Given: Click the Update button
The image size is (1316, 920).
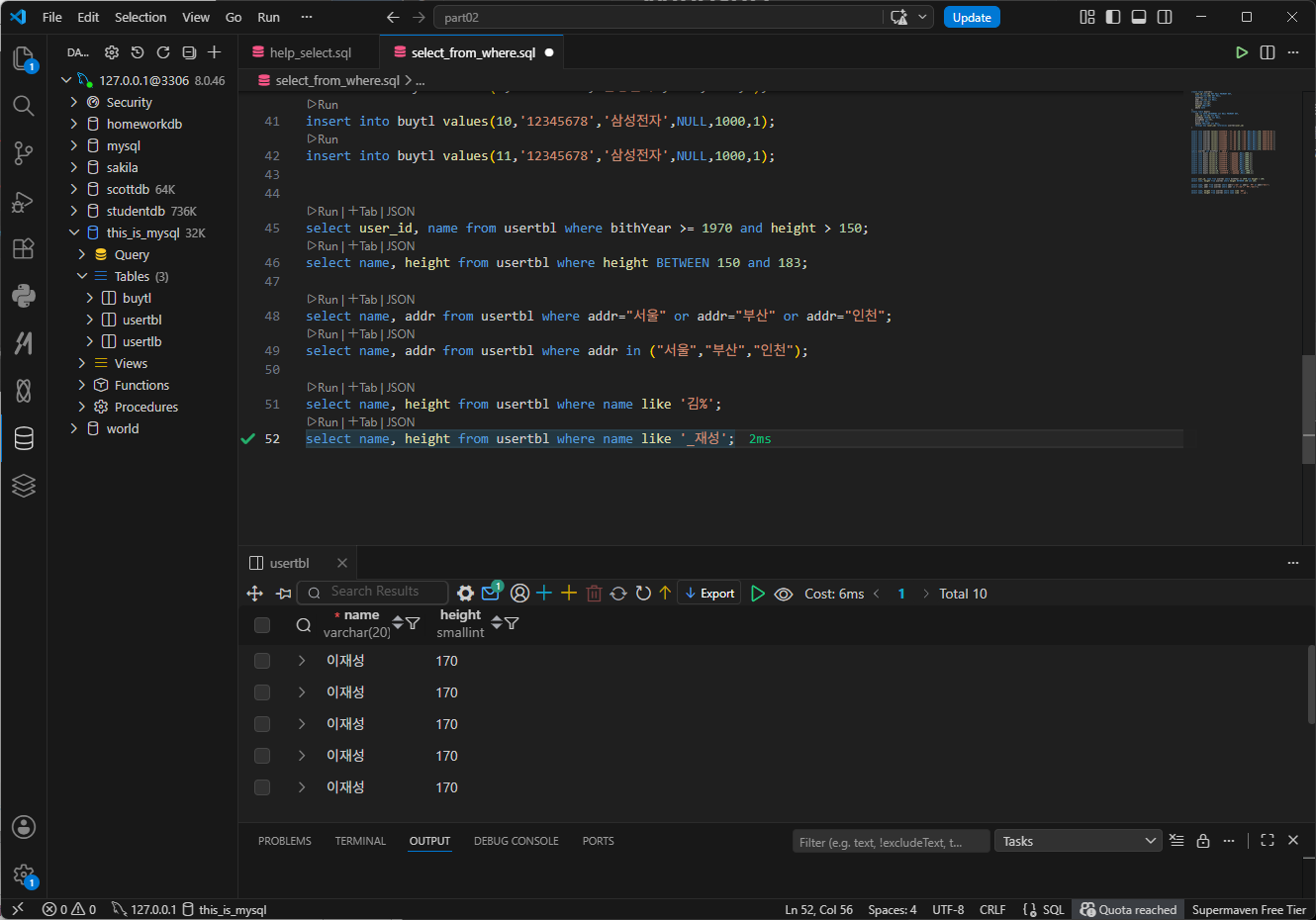Looking at the screenshot, I should tap(972, 17).
